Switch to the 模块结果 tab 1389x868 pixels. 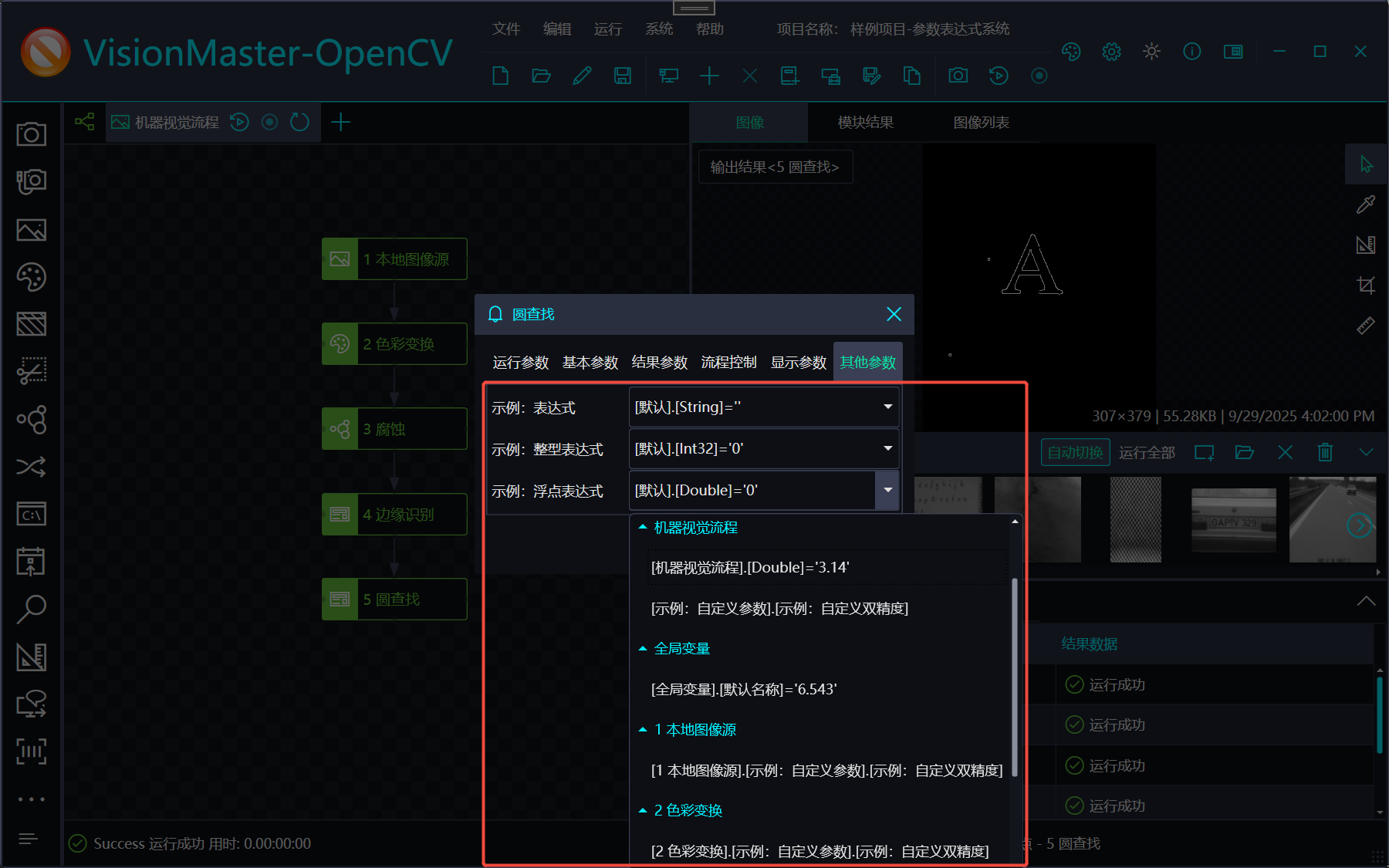click(866, 123)
